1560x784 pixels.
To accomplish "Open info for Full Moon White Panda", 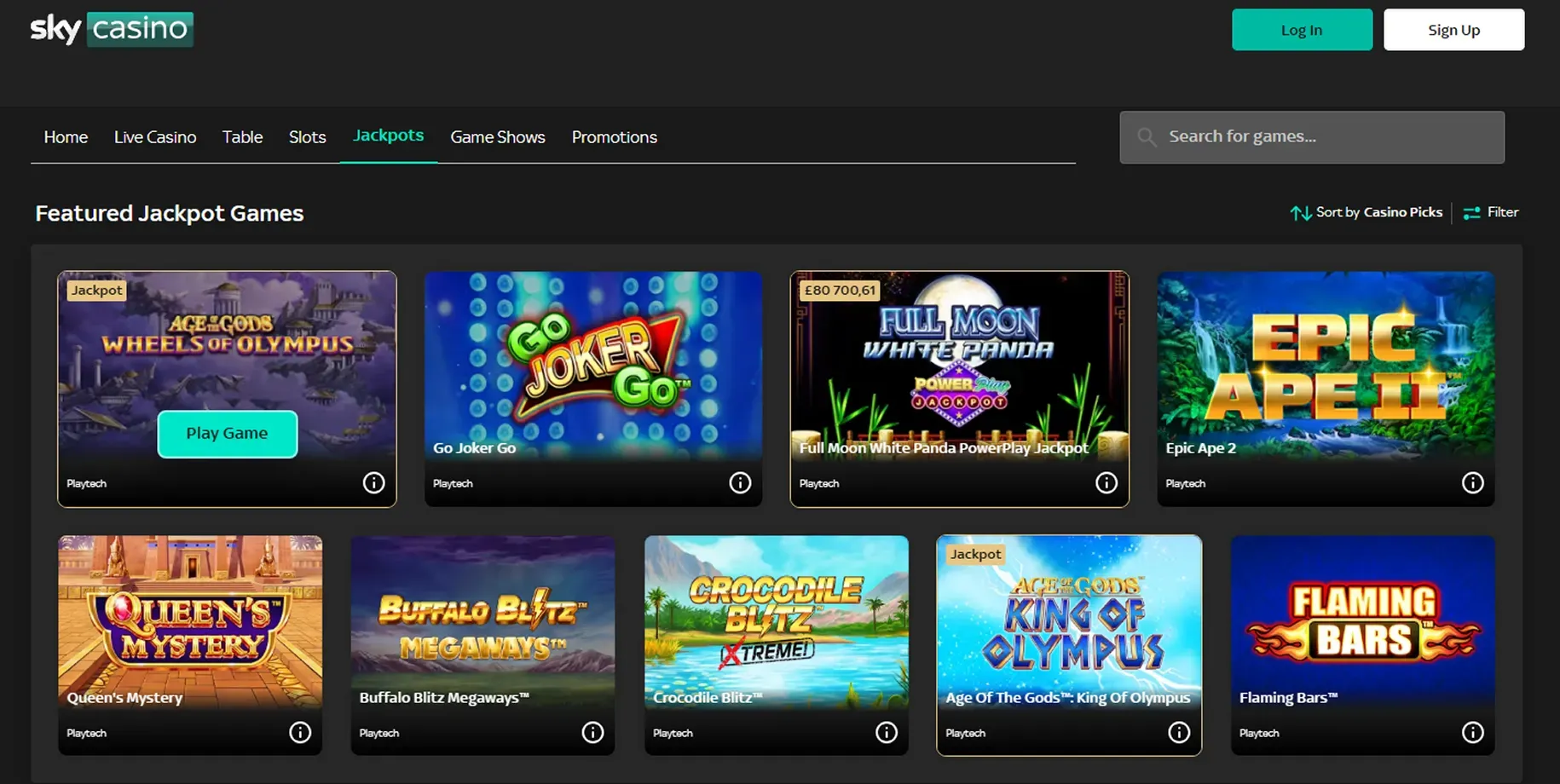I will pos(1106,482).
